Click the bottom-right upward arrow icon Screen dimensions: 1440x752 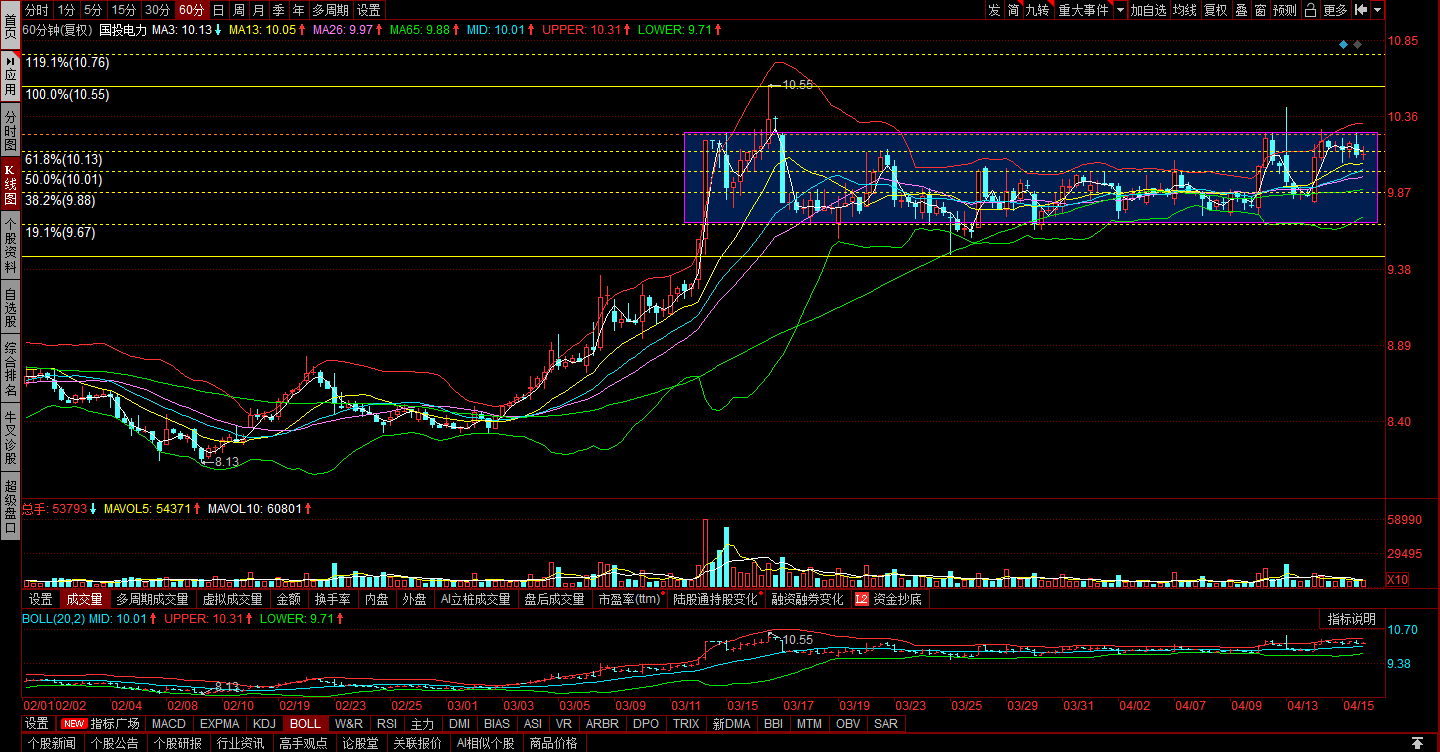[1417, 743]
